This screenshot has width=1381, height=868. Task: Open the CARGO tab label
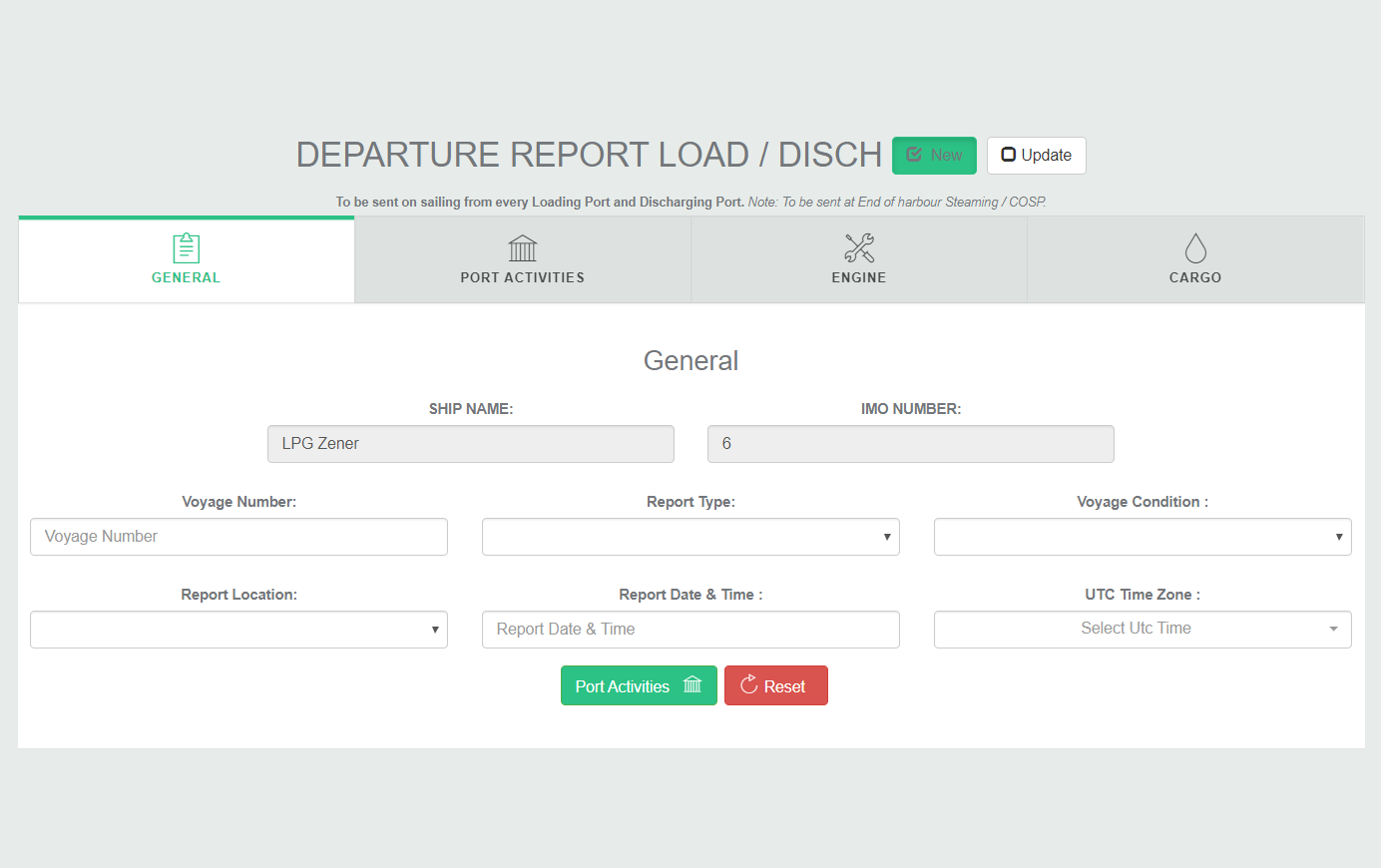tap(1194, 277)
